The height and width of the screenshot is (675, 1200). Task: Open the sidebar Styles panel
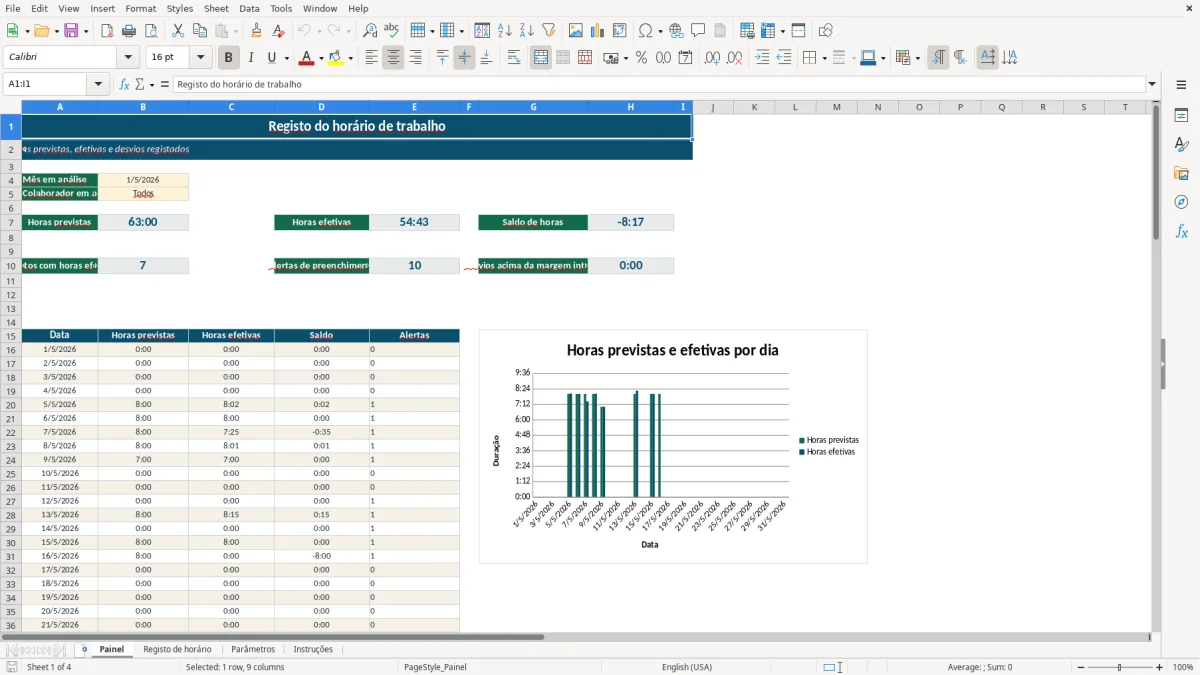[1181, 144]
